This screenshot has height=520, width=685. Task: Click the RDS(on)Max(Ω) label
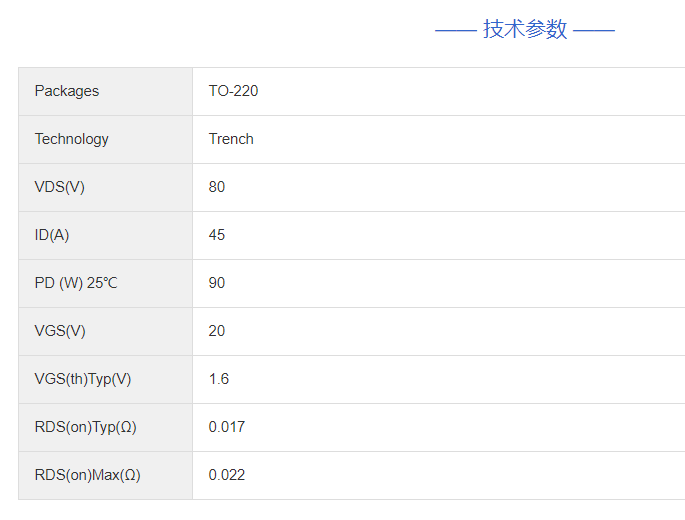click(87, 475)
